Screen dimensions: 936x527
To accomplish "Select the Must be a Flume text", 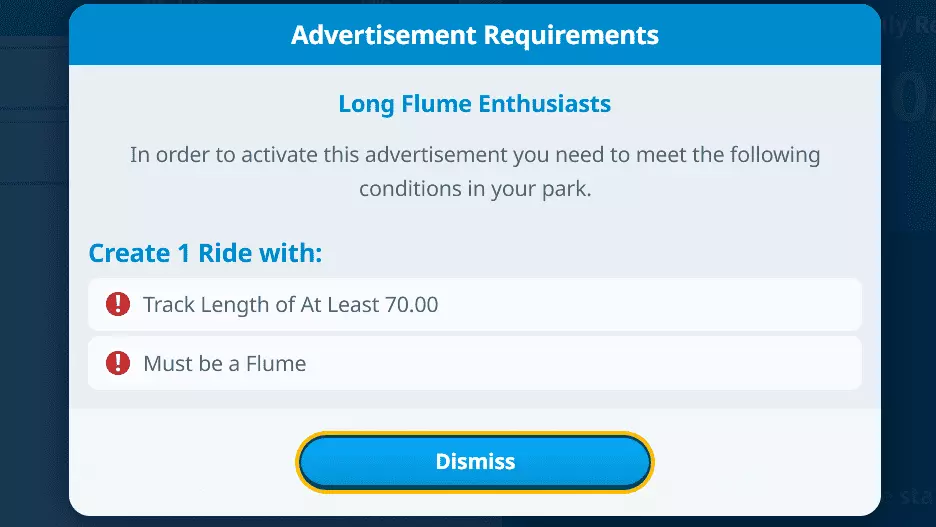I will point(225,363).
